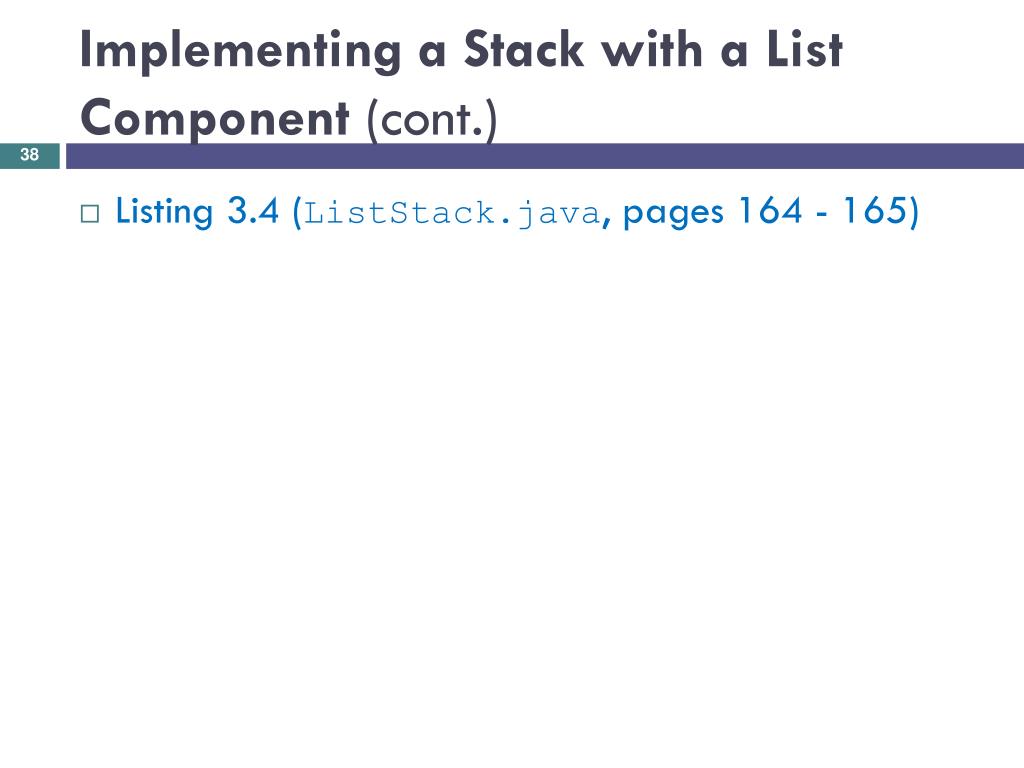Click the word "Listing" in the bullet
Viewport: 1024px width, 768px height.
(165, 212)
